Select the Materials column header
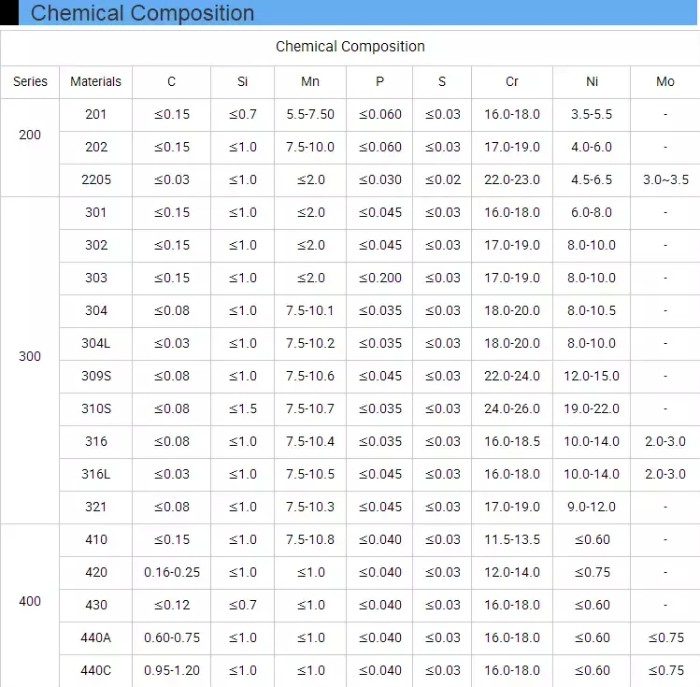 tap(96, 81)
